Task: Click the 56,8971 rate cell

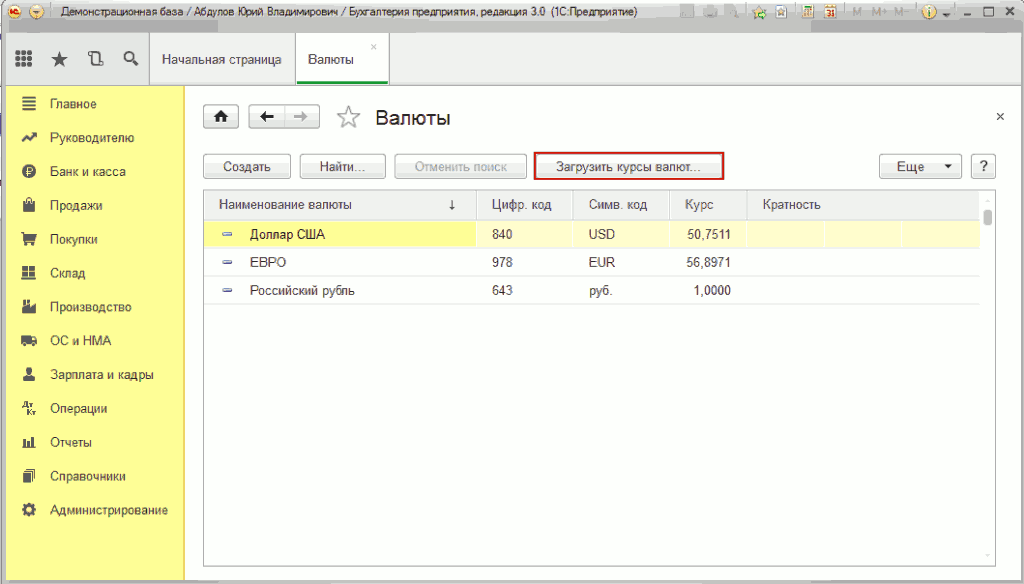Action: (x=708, y=262)
